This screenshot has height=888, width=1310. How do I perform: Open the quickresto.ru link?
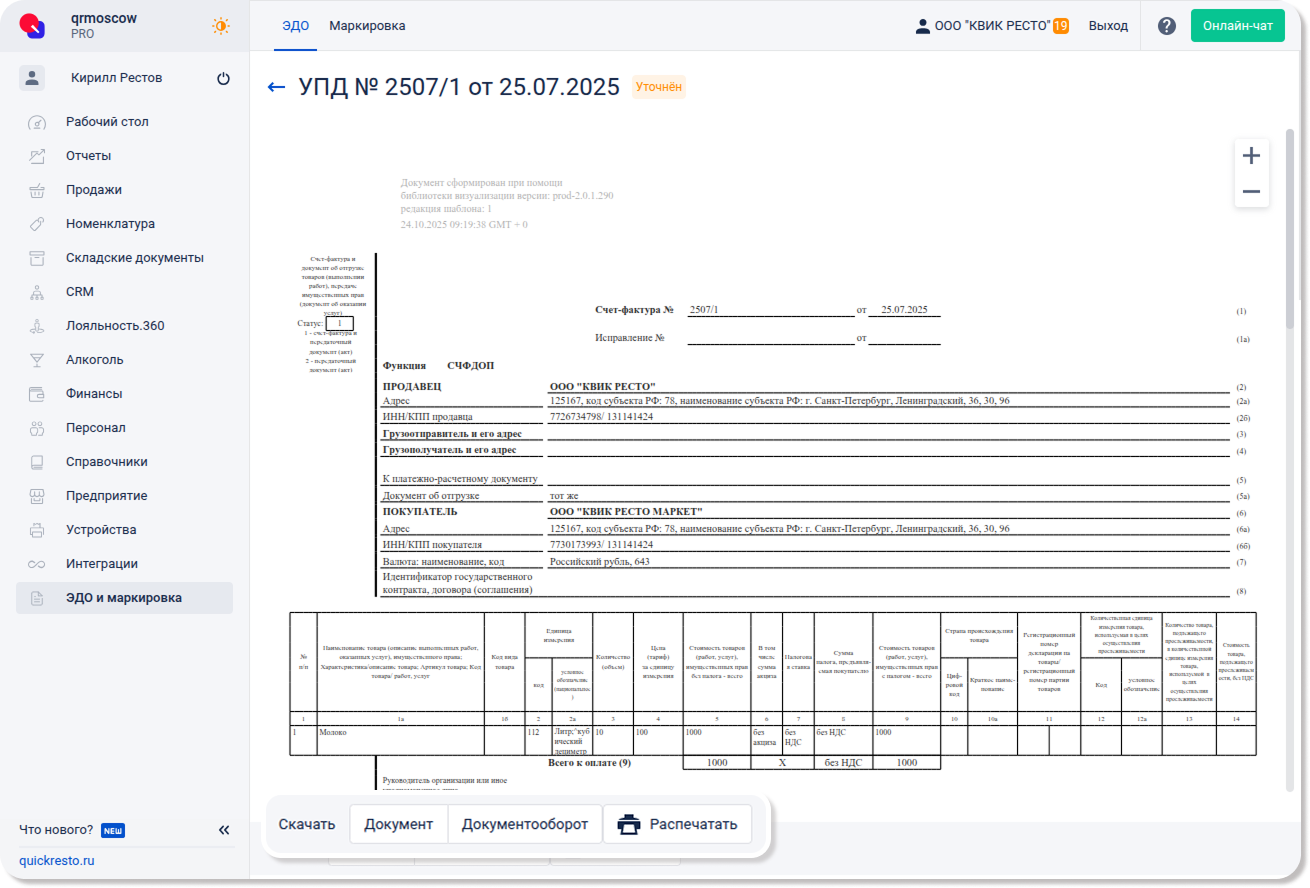(x=56, y=861)
